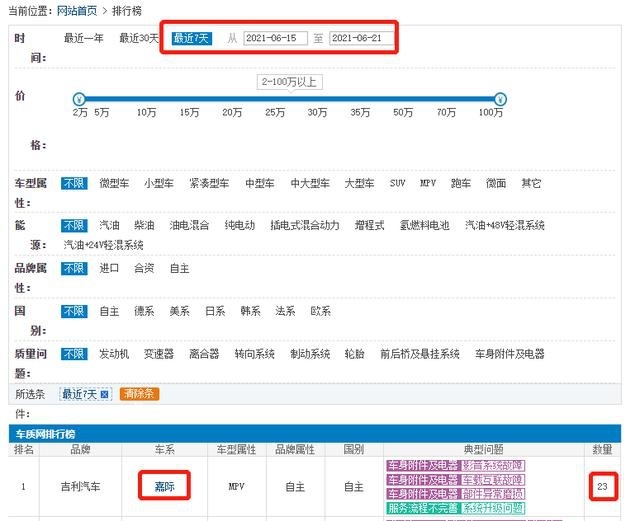Screen dimensions: 640x521
Task: Filter country by 韩系
Action: [250, 312]
